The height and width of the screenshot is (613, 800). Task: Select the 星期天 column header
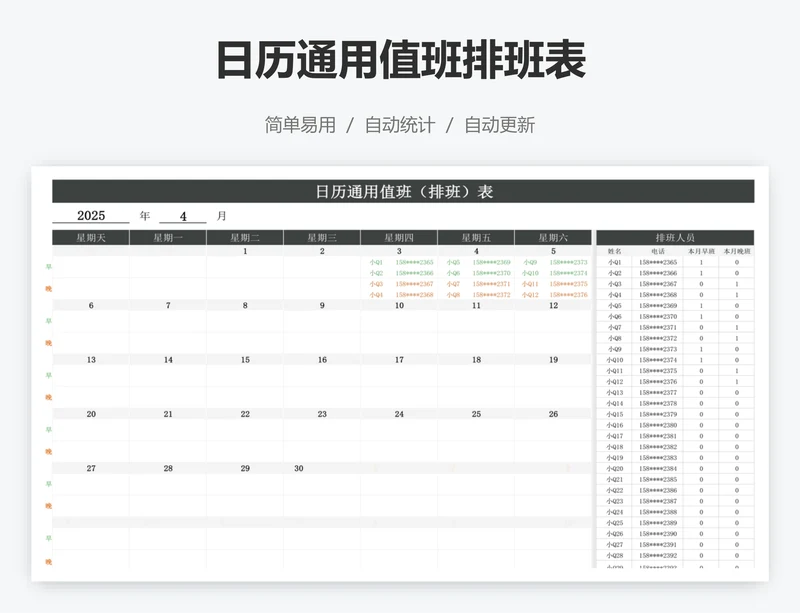91,237
